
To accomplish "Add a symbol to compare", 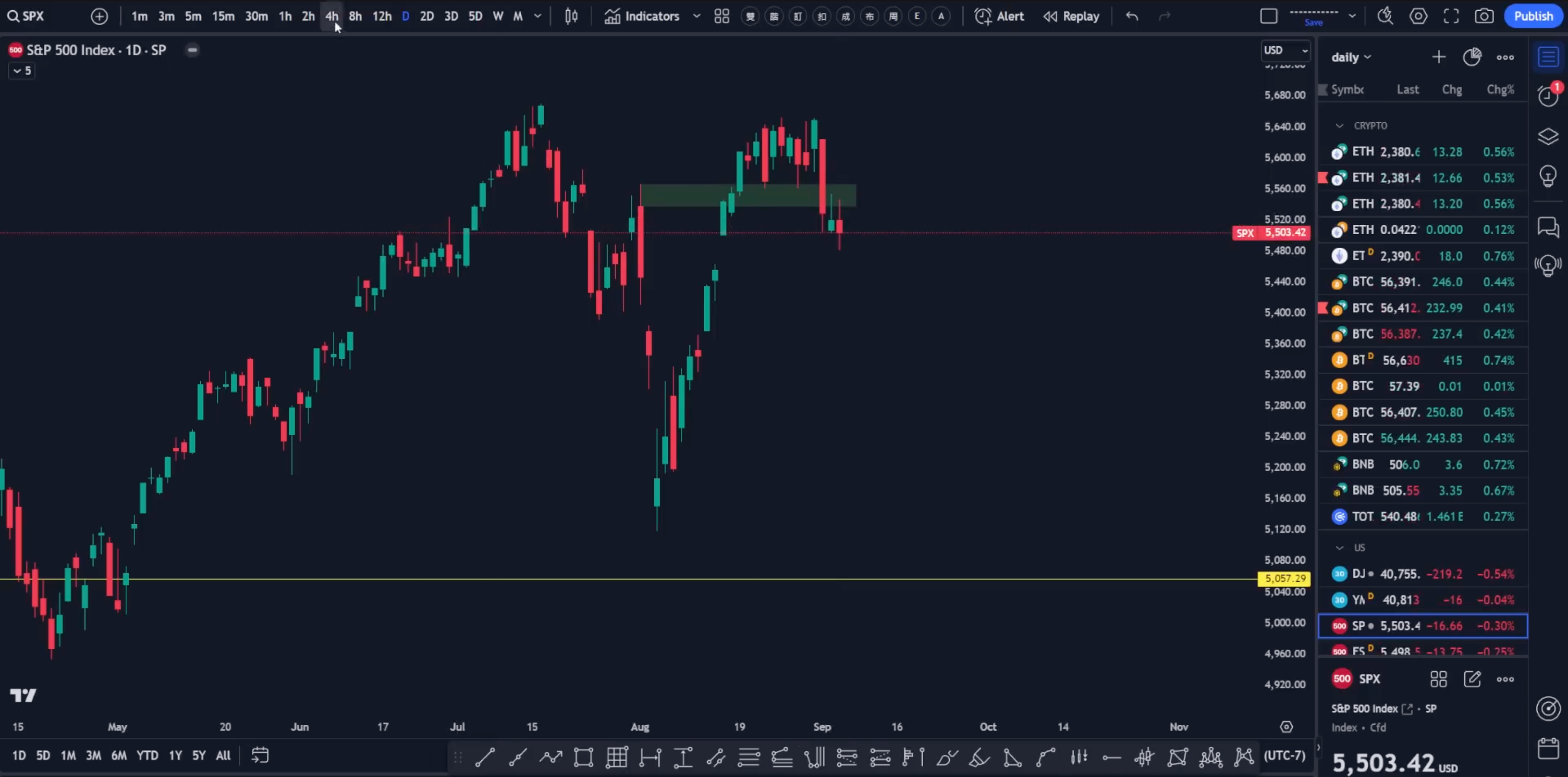I will click(99, 16).
